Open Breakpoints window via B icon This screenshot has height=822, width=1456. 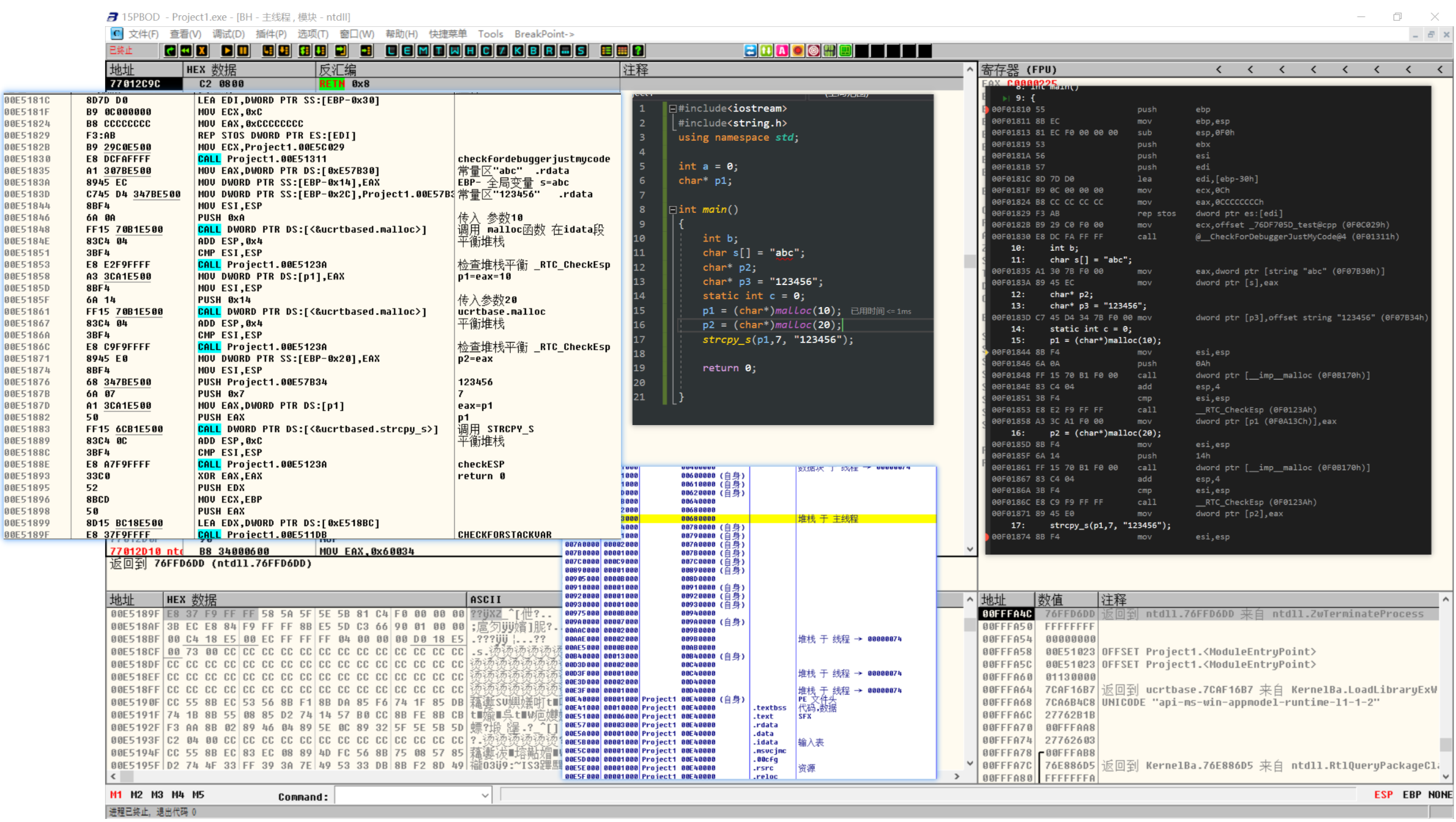(534, 51)
